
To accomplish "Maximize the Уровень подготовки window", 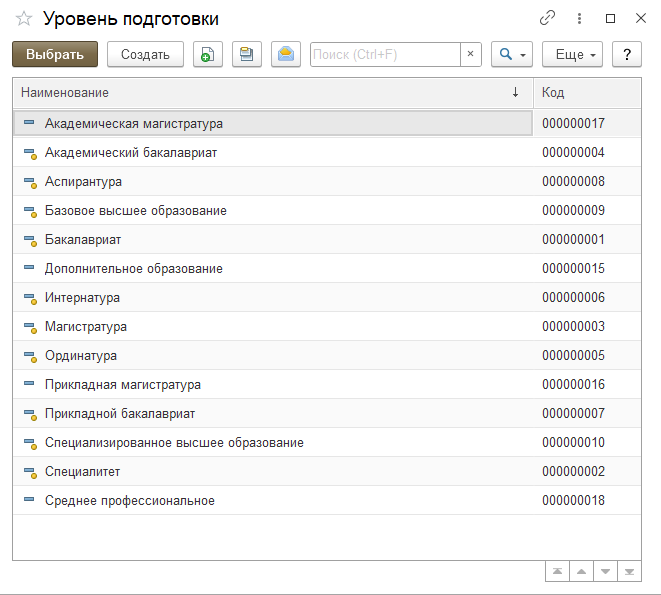I will [x=610, y=19].
